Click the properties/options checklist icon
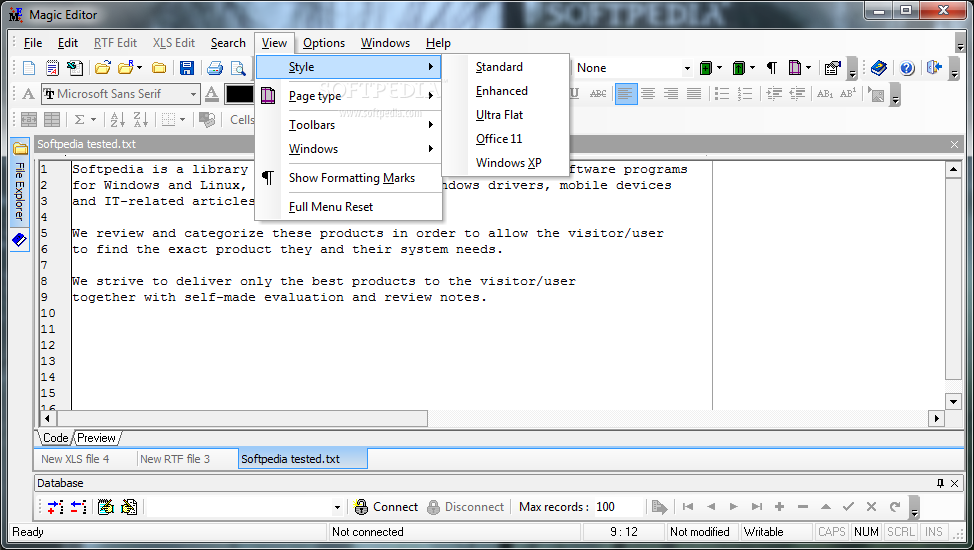This screenshot has height=550, width=974. (832, 68)
